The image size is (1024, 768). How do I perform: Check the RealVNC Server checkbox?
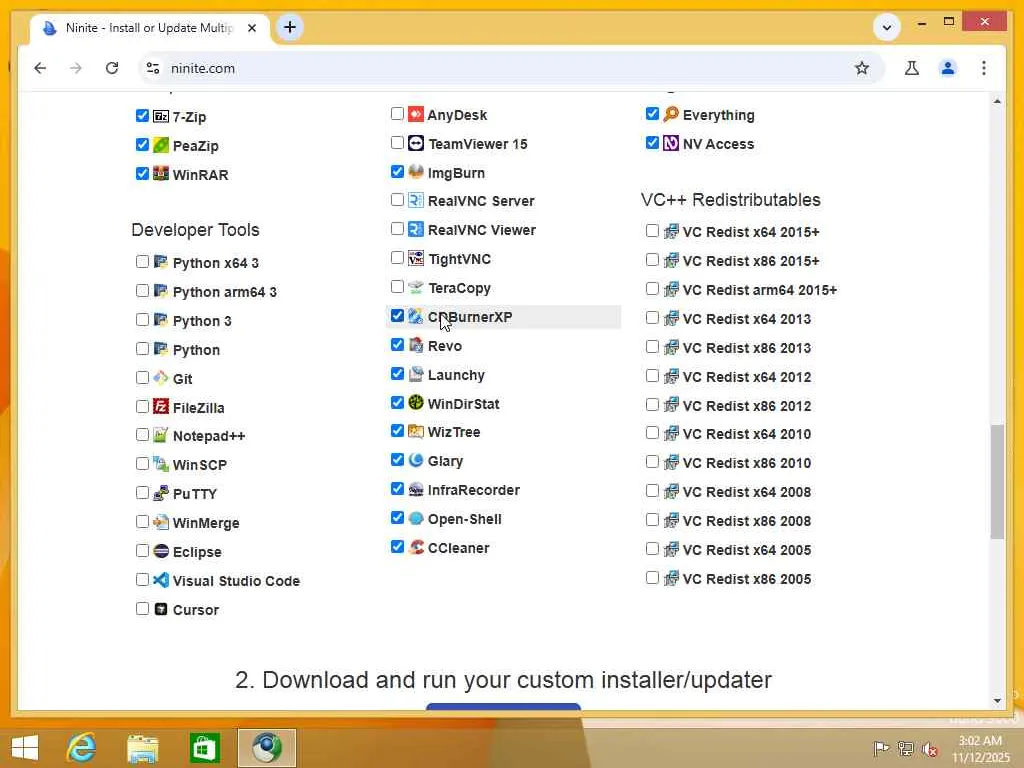click(x=397, y=200)
